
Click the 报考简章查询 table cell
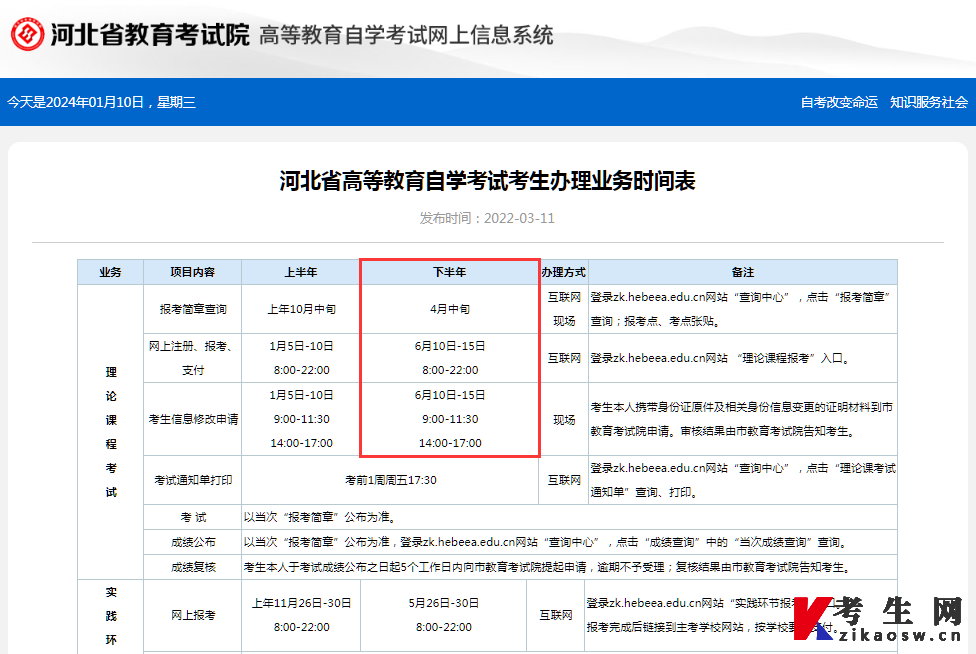click(192, 308)
